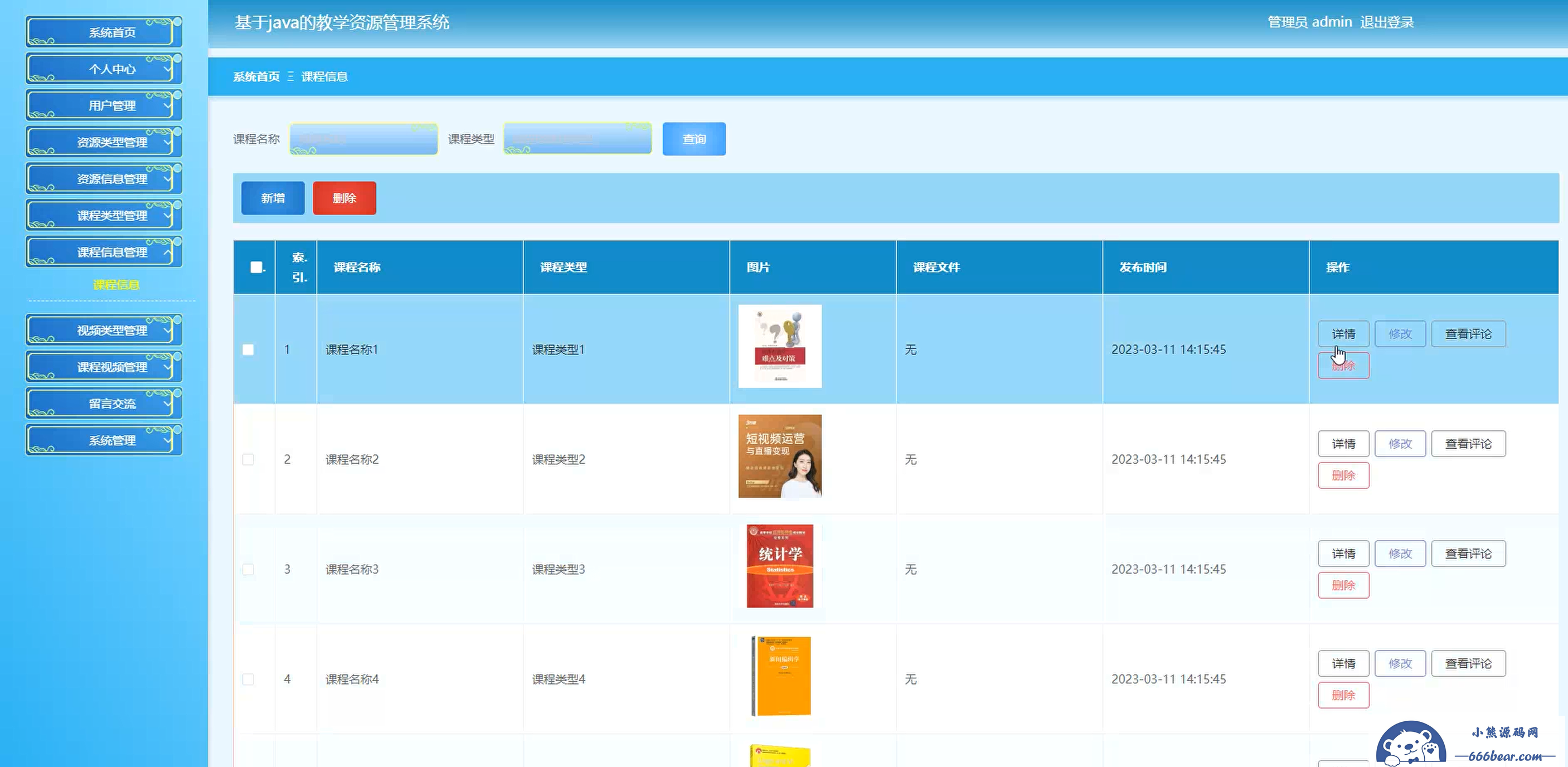Click 退出登录 to log out

click(1387, 22)
